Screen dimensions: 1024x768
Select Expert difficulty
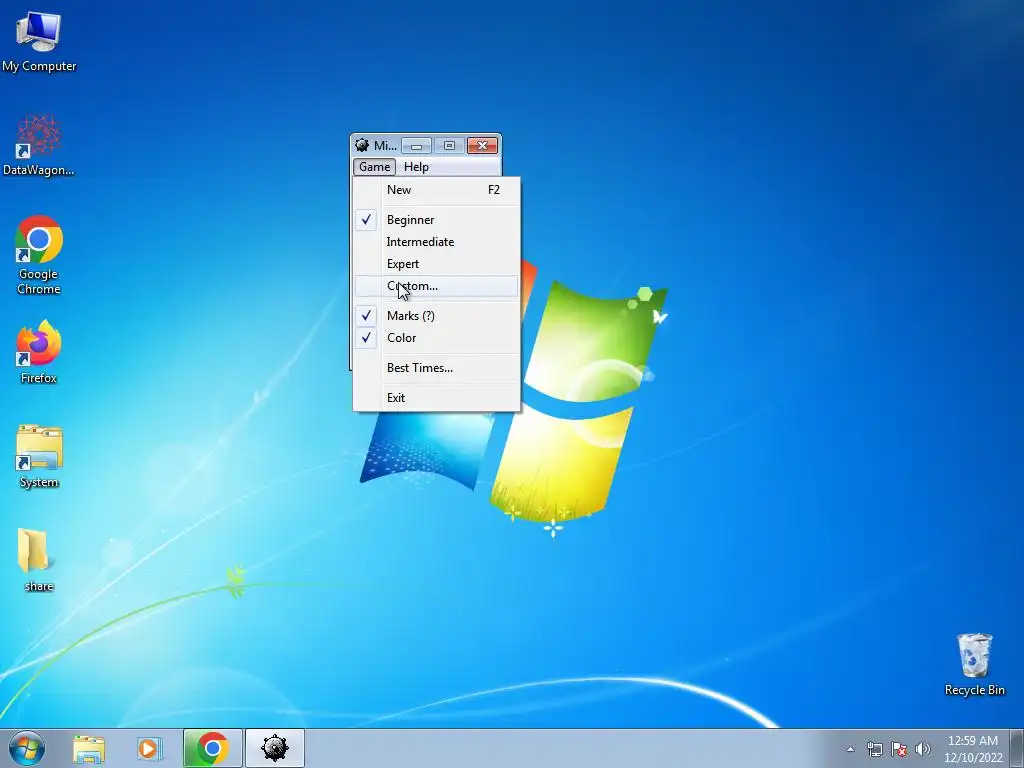pos(436,264)
